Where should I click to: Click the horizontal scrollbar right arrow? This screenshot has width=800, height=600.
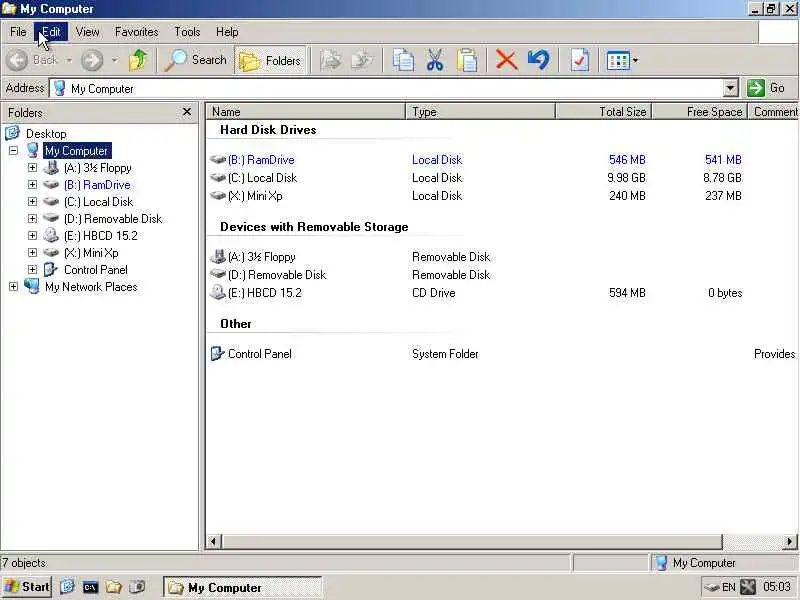790,541
